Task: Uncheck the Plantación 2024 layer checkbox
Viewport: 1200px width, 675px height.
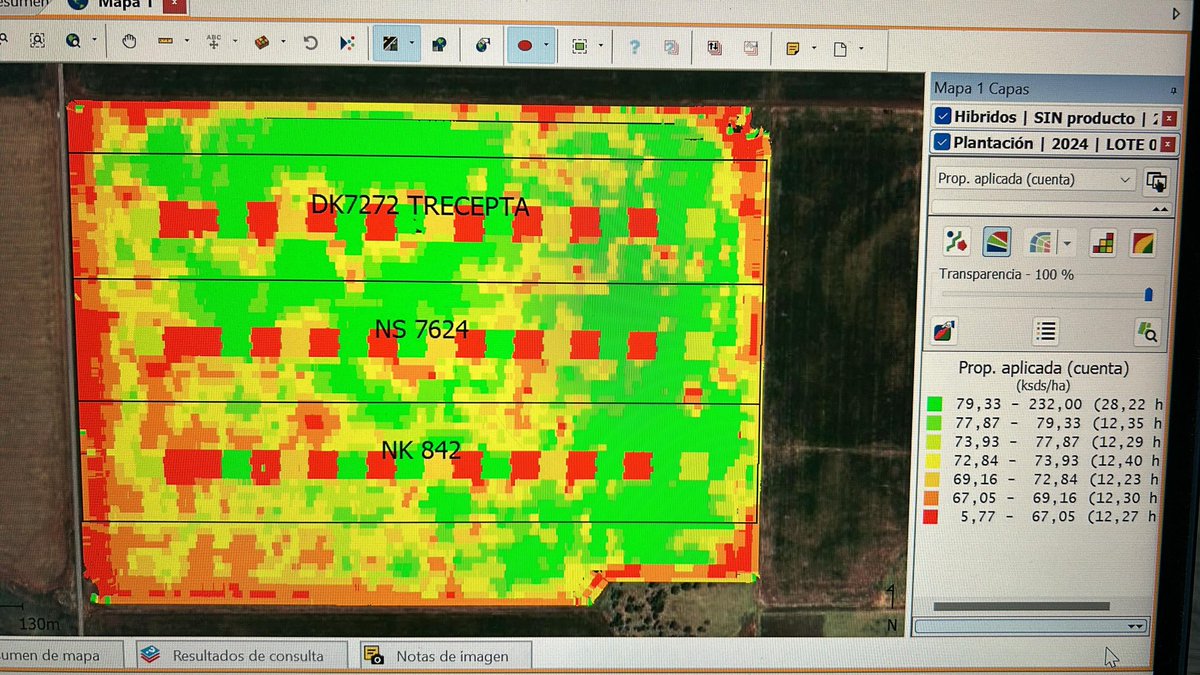Action: pyautogui.click(x=942, y=143)
